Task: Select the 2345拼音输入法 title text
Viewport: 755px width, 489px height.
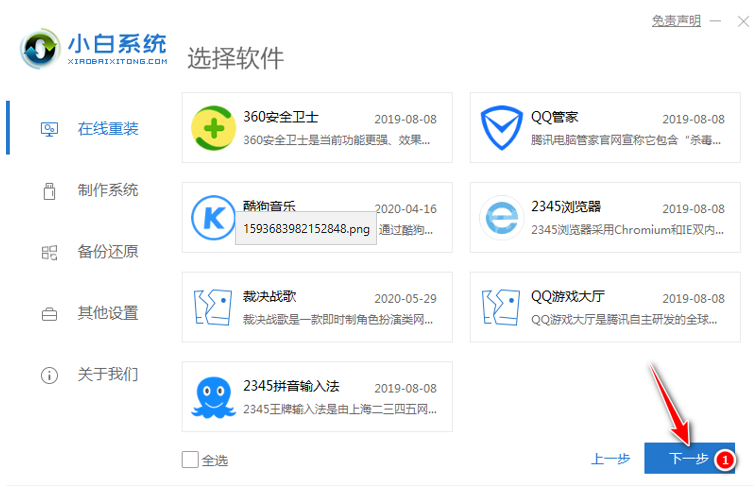Action: [291, 386]
